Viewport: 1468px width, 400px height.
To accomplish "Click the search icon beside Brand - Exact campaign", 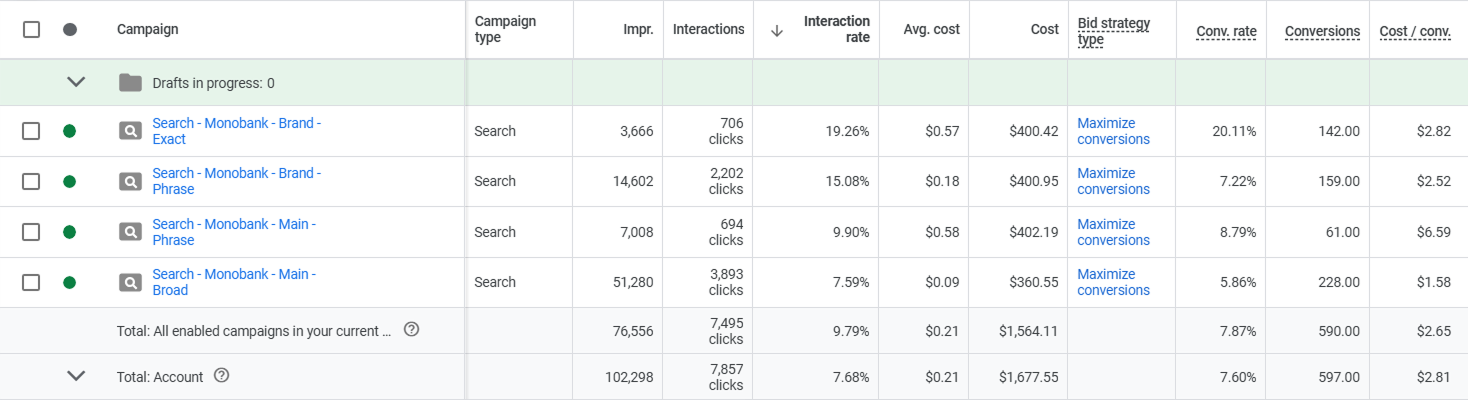I will pyautogui.click(x=130, y=131).
